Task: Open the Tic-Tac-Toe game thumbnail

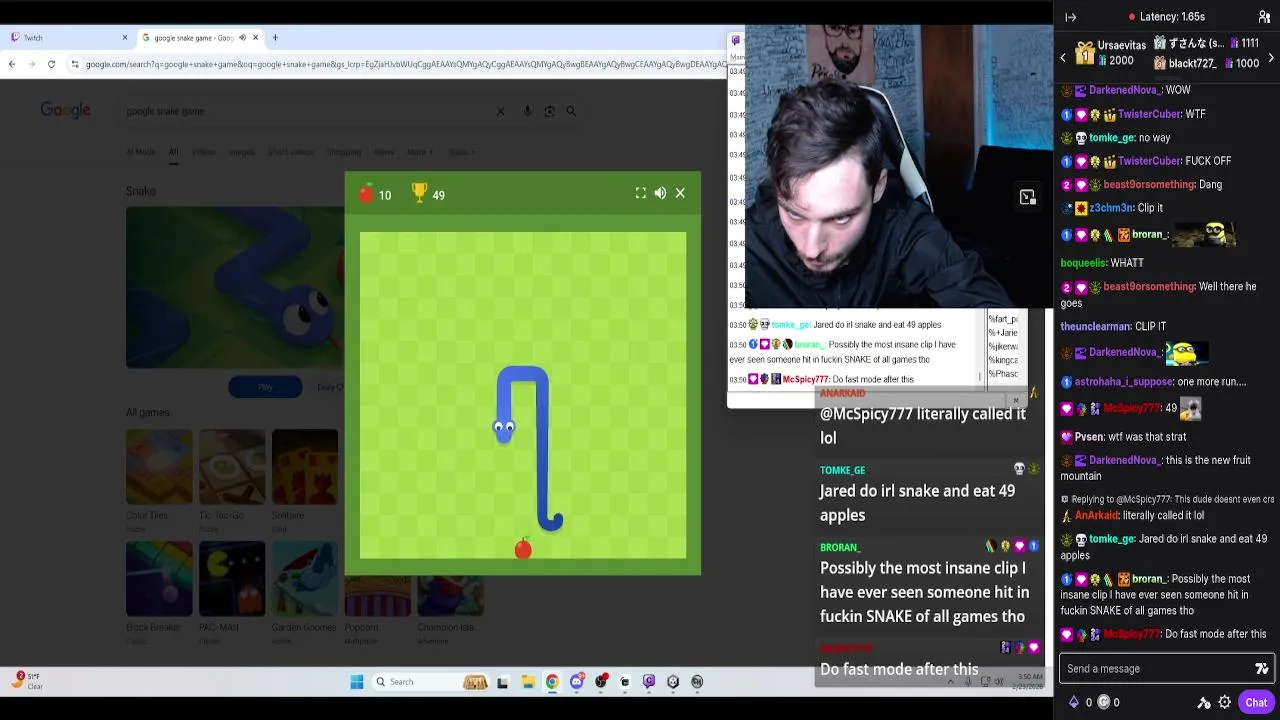Action: coord(232,466)
